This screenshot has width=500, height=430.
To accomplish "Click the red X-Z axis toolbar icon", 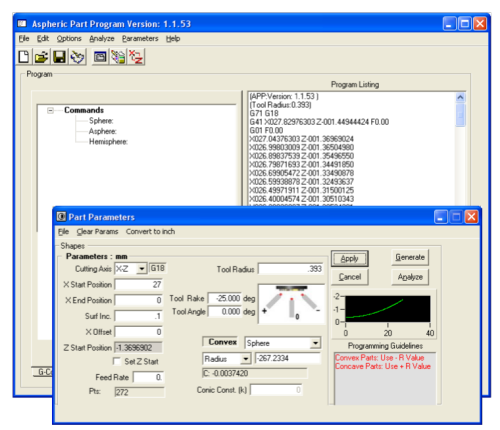I will 136,57.
